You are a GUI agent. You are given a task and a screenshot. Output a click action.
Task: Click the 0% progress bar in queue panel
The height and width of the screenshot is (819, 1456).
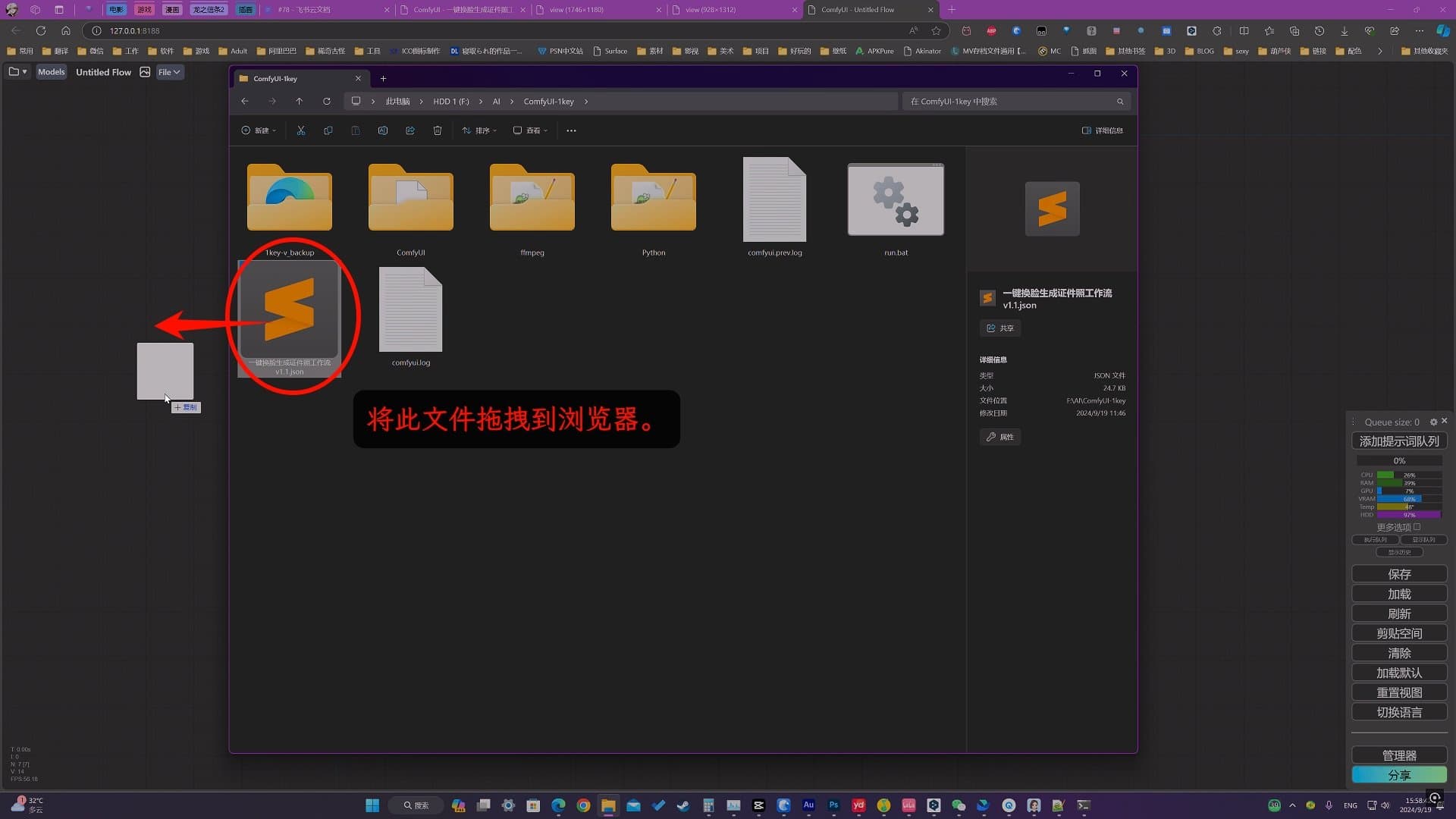[x=1399, y=460]
